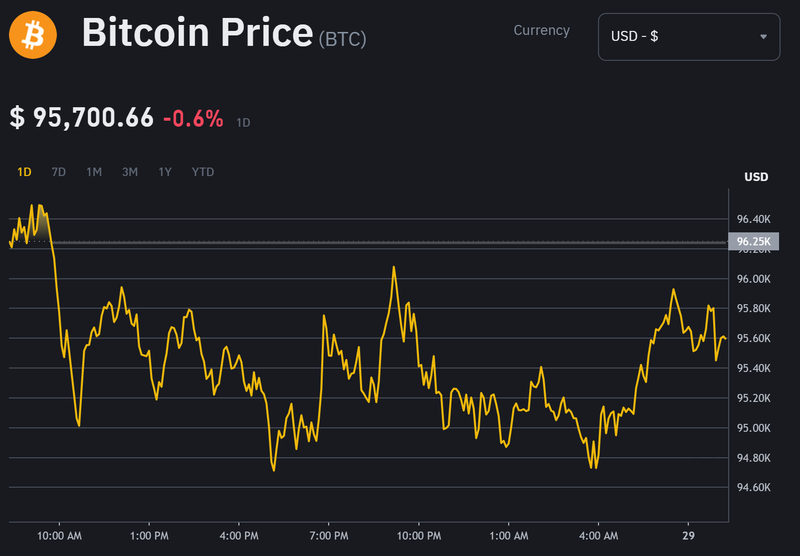Show the 1M price history
The height and width of the screenshot is (556, 800).
point(94,172)
